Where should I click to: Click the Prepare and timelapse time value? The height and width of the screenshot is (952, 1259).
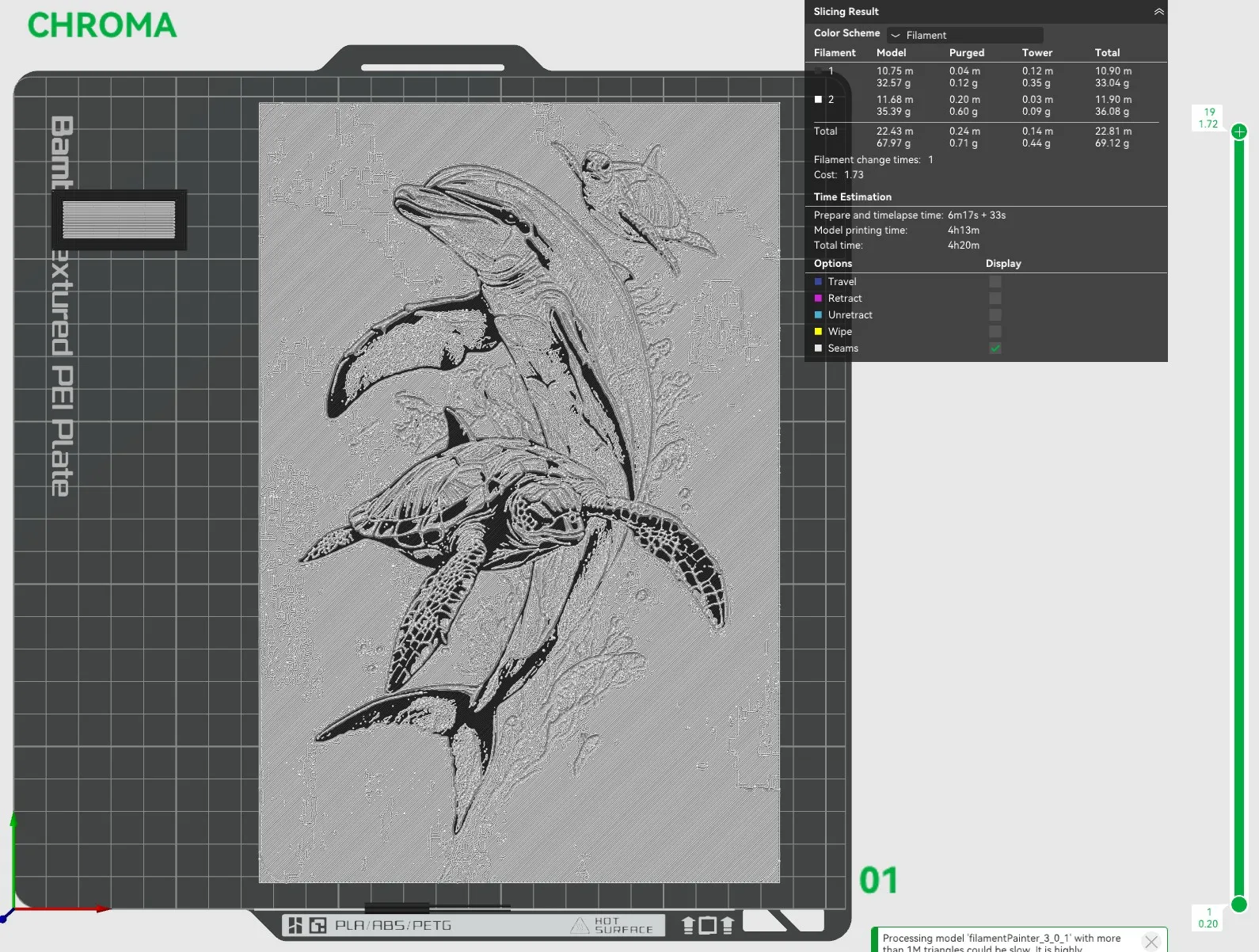(976, 215)
